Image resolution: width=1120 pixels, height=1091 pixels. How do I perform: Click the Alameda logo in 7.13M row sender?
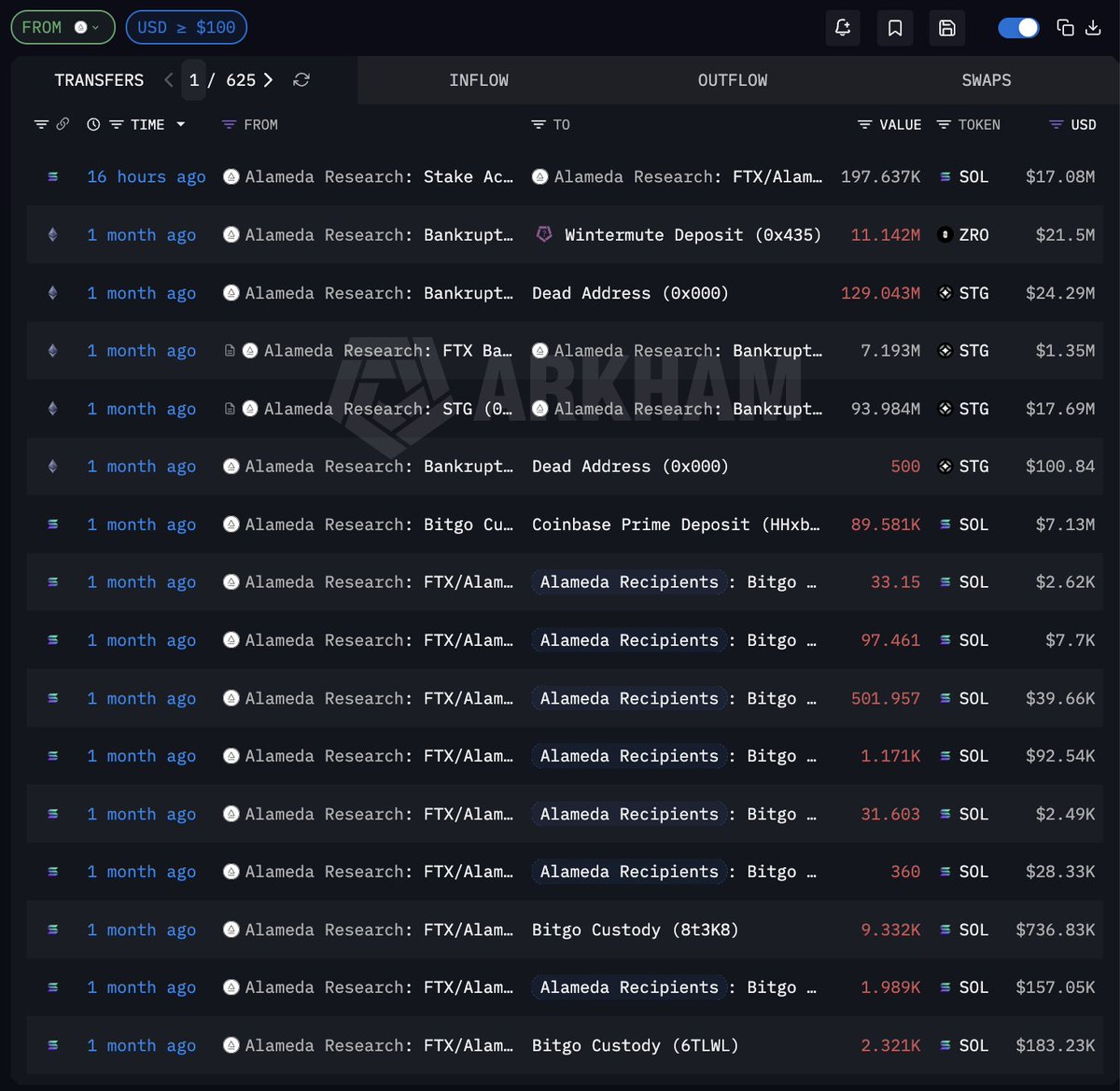click(x=231, y=525)
